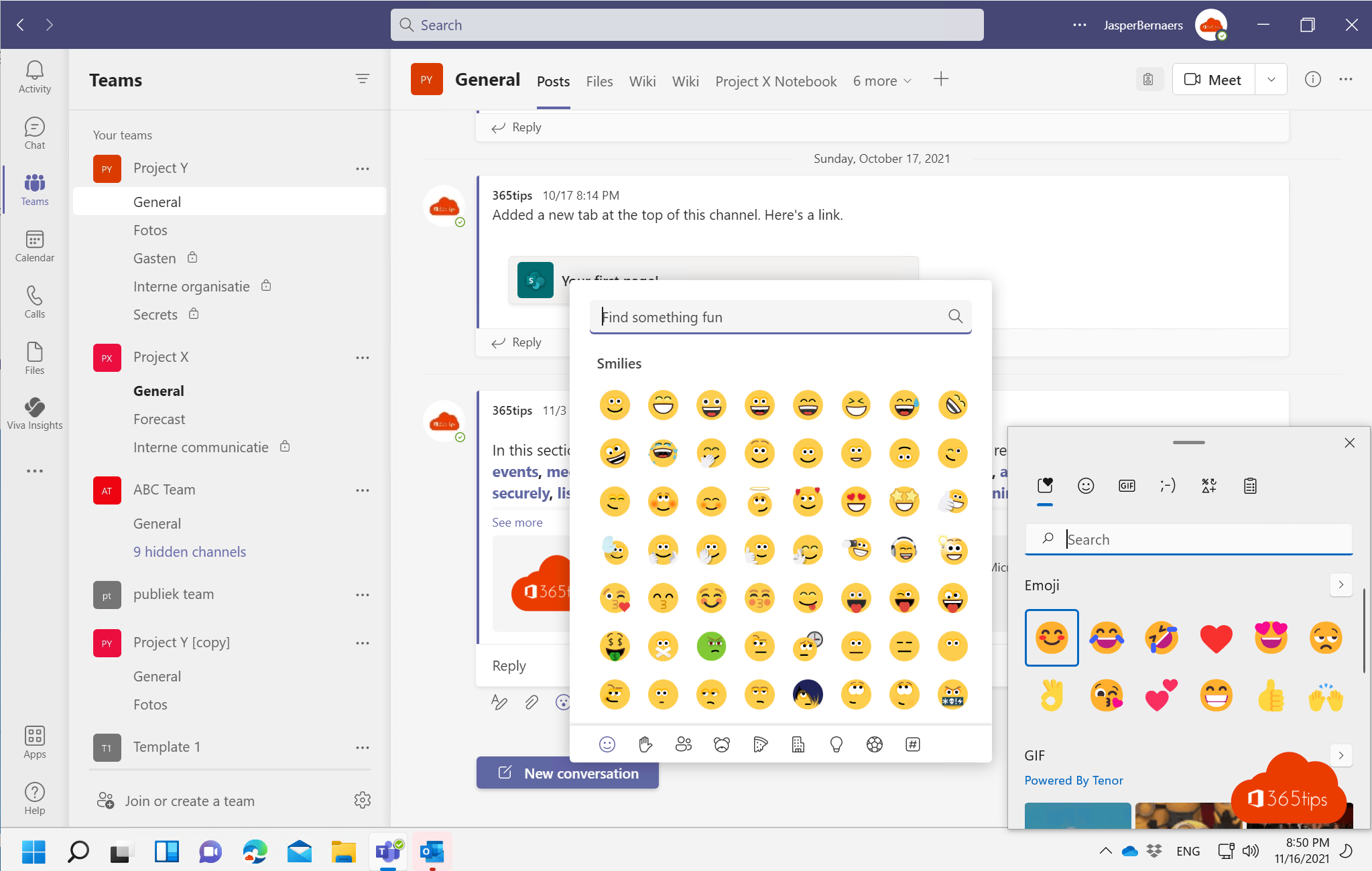Expand the GIF section arrow

[1340, 755]
